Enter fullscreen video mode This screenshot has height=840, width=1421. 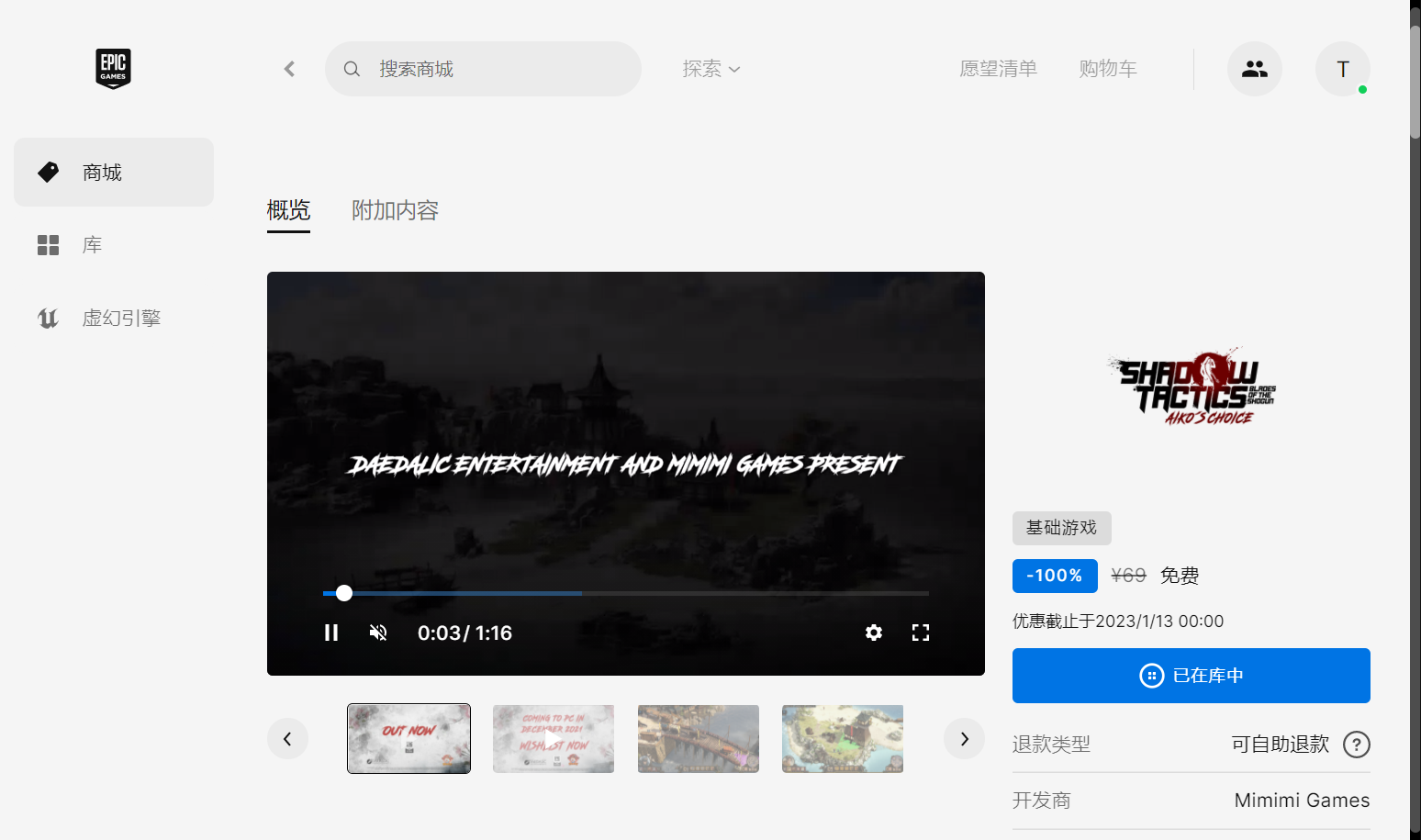pos(921,633)
